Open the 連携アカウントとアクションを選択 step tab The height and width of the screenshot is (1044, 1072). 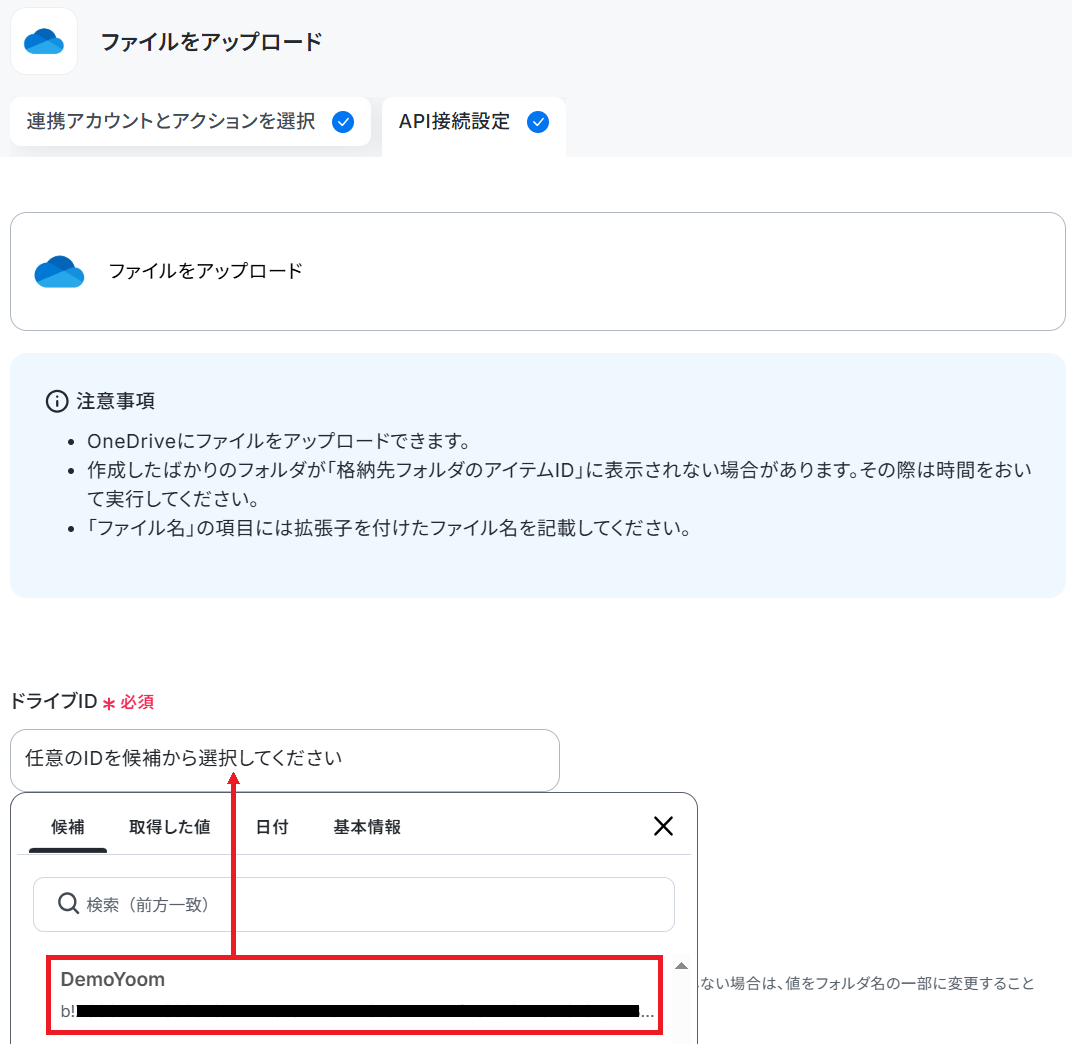point(190,122)
